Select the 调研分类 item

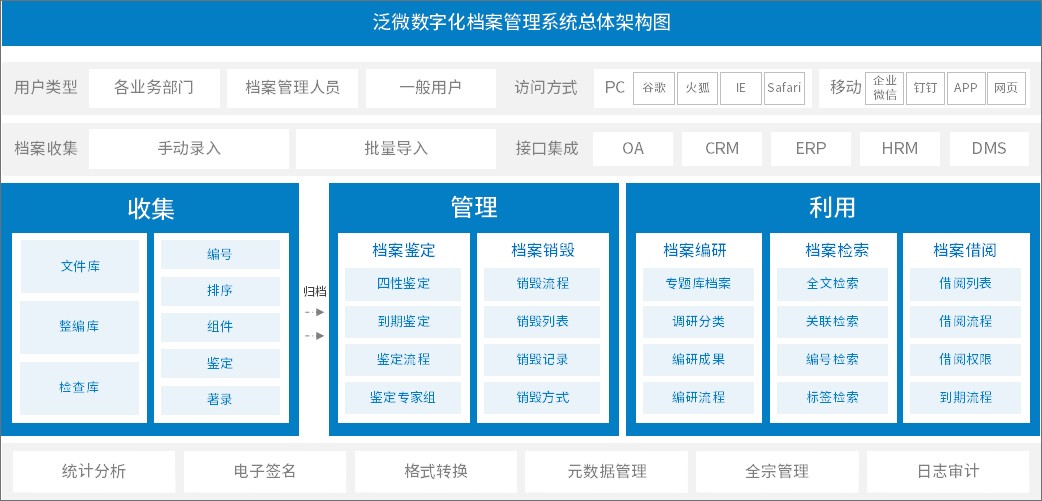698,322
